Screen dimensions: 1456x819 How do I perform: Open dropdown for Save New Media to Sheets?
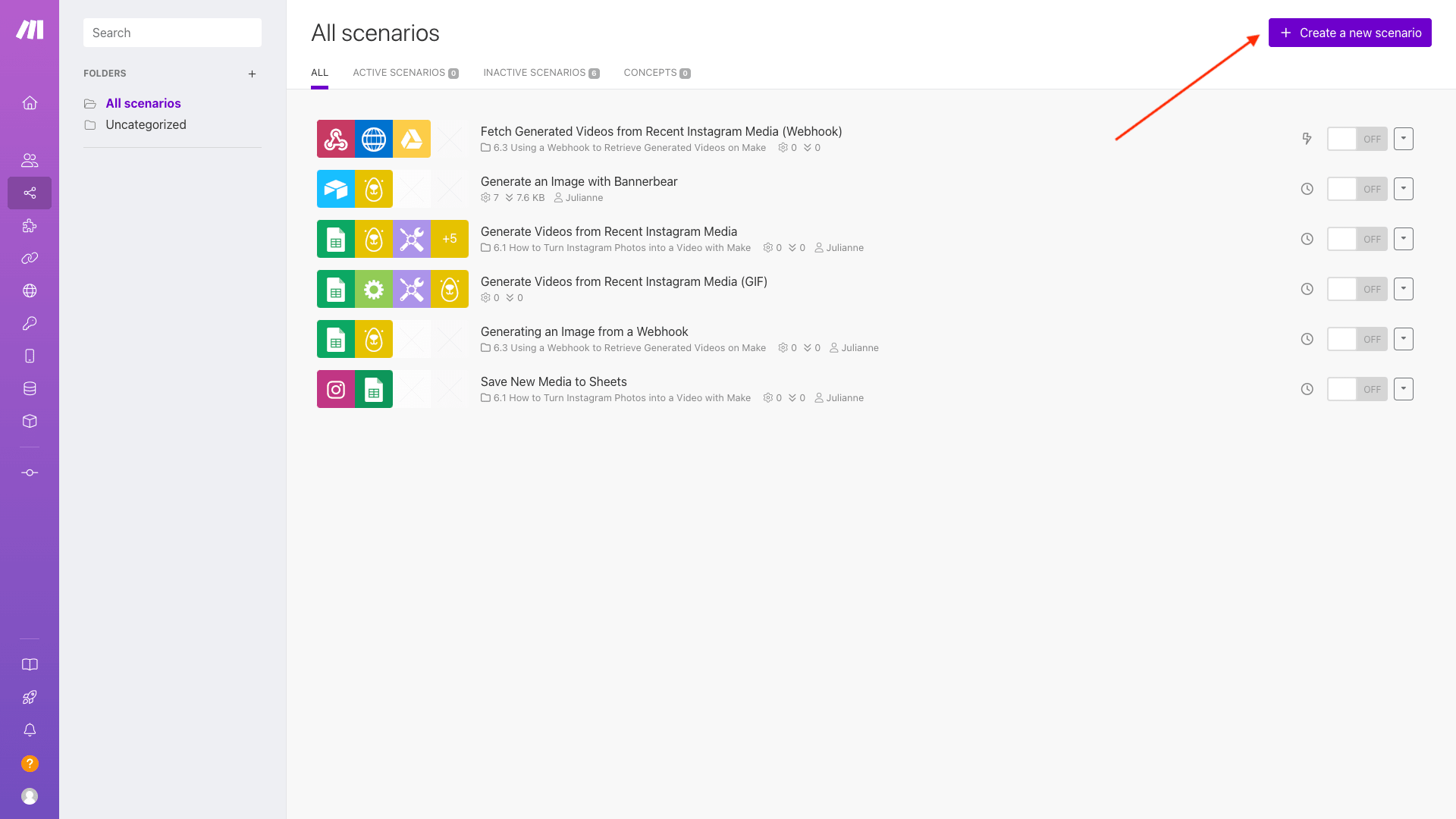[x=1403, y=389]
